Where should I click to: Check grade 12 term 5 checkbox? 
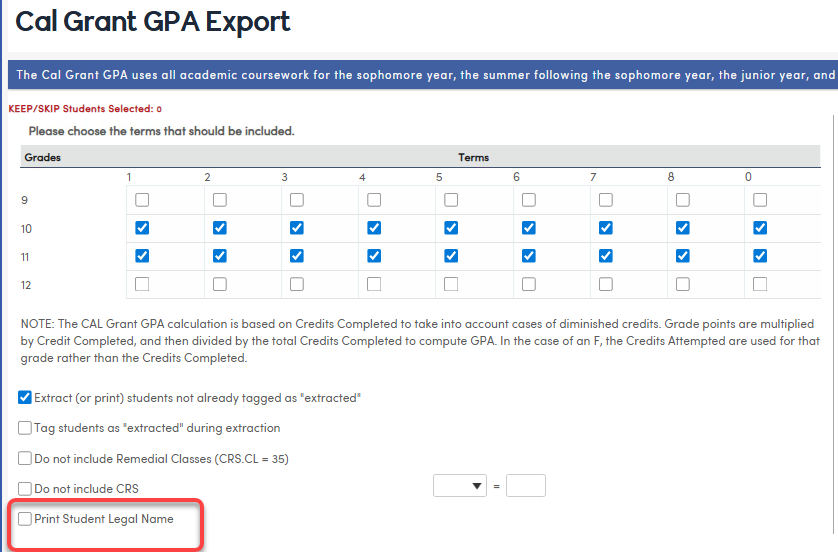pyautogui.click(x=451, y=284)
